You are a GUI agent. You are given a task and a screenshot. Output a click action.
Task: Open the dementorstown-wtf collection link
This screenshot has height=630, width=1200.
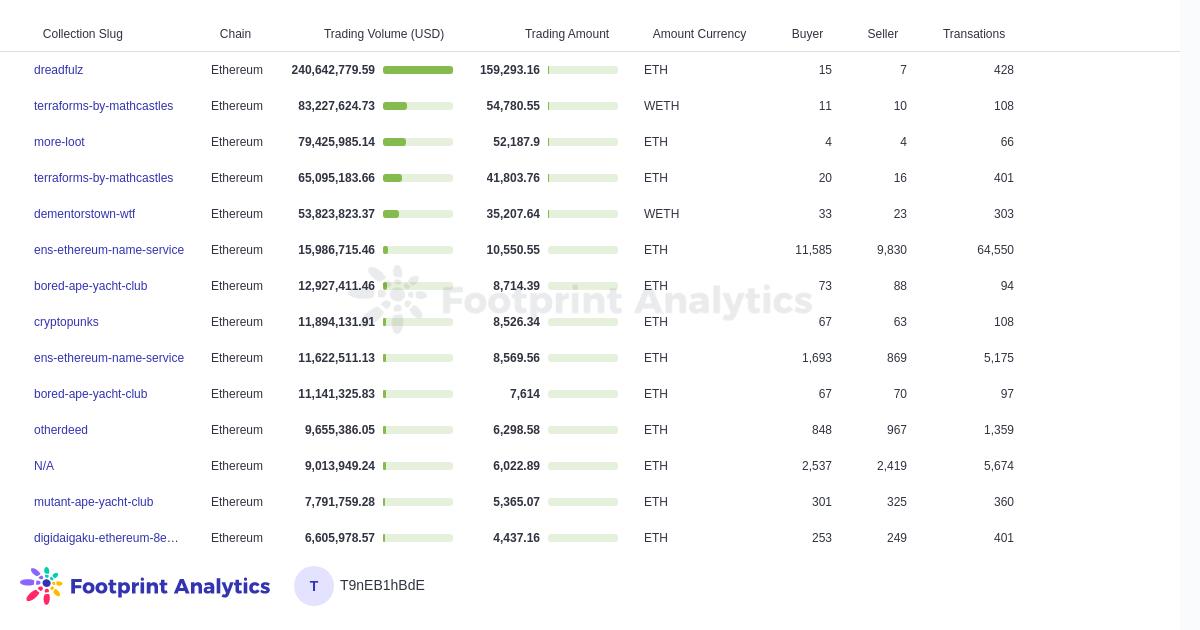[x=84, y=214]
